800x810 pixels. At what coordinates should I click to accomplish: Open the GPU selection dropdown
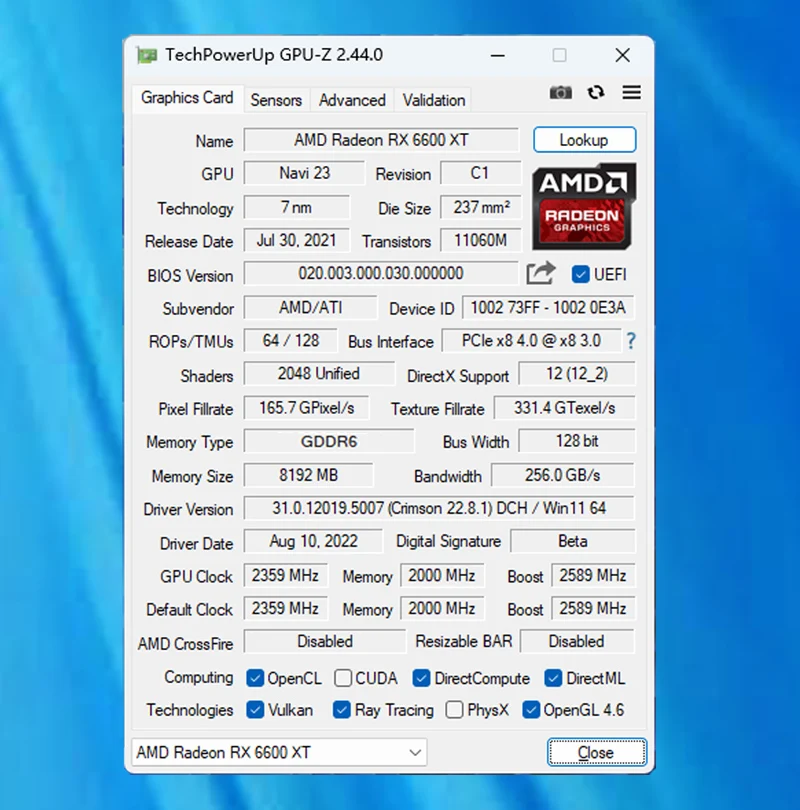(279, 752)
